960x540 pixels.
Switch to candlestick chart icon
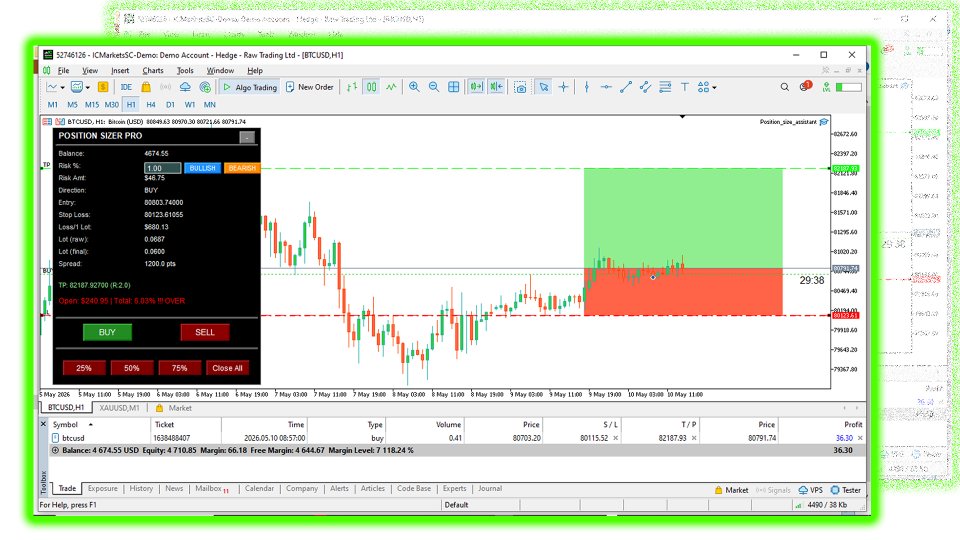point(372,87)
